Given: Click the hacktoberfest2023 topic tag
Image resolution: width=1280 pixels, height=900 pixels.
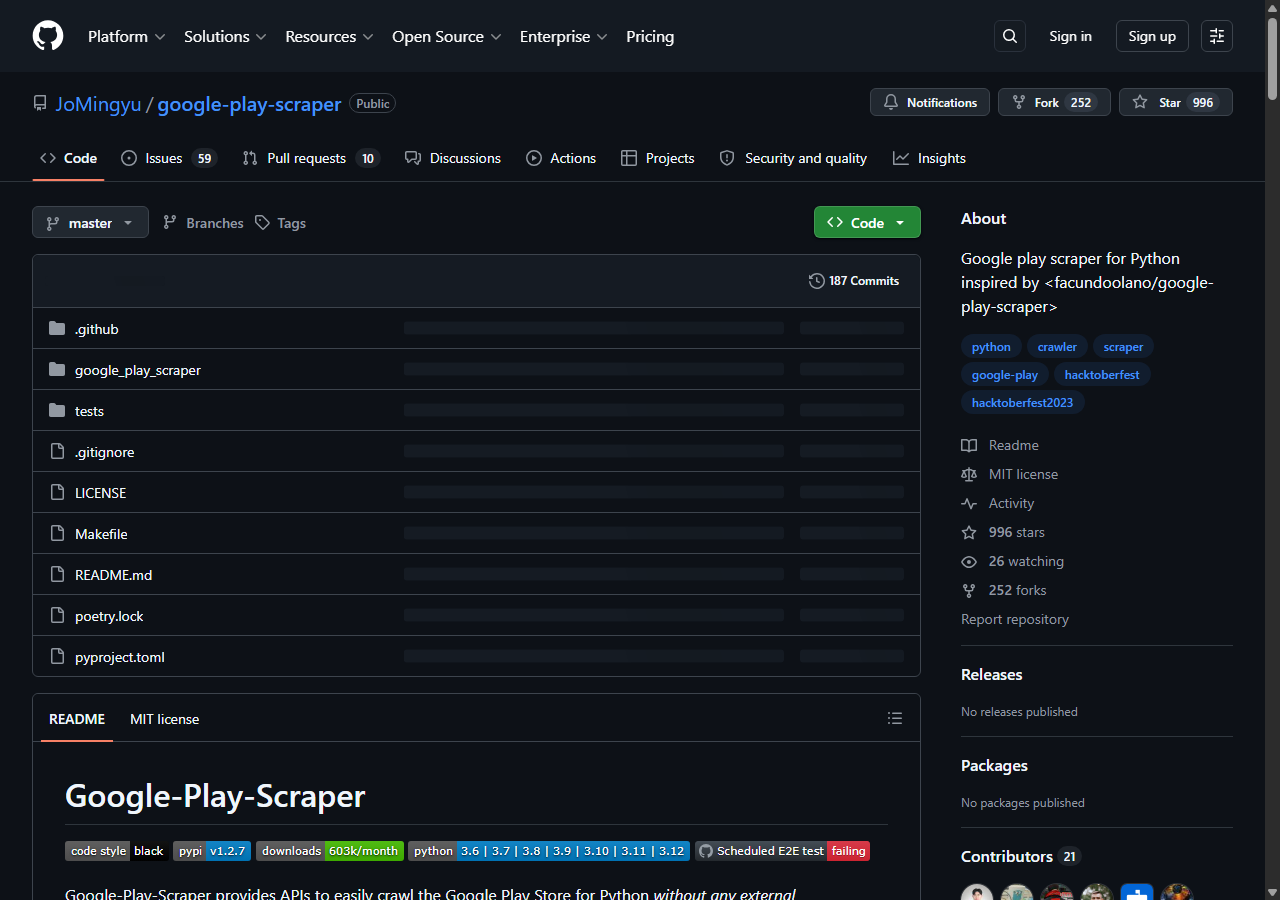Looking at the screenshot, I should (1022, 403).
